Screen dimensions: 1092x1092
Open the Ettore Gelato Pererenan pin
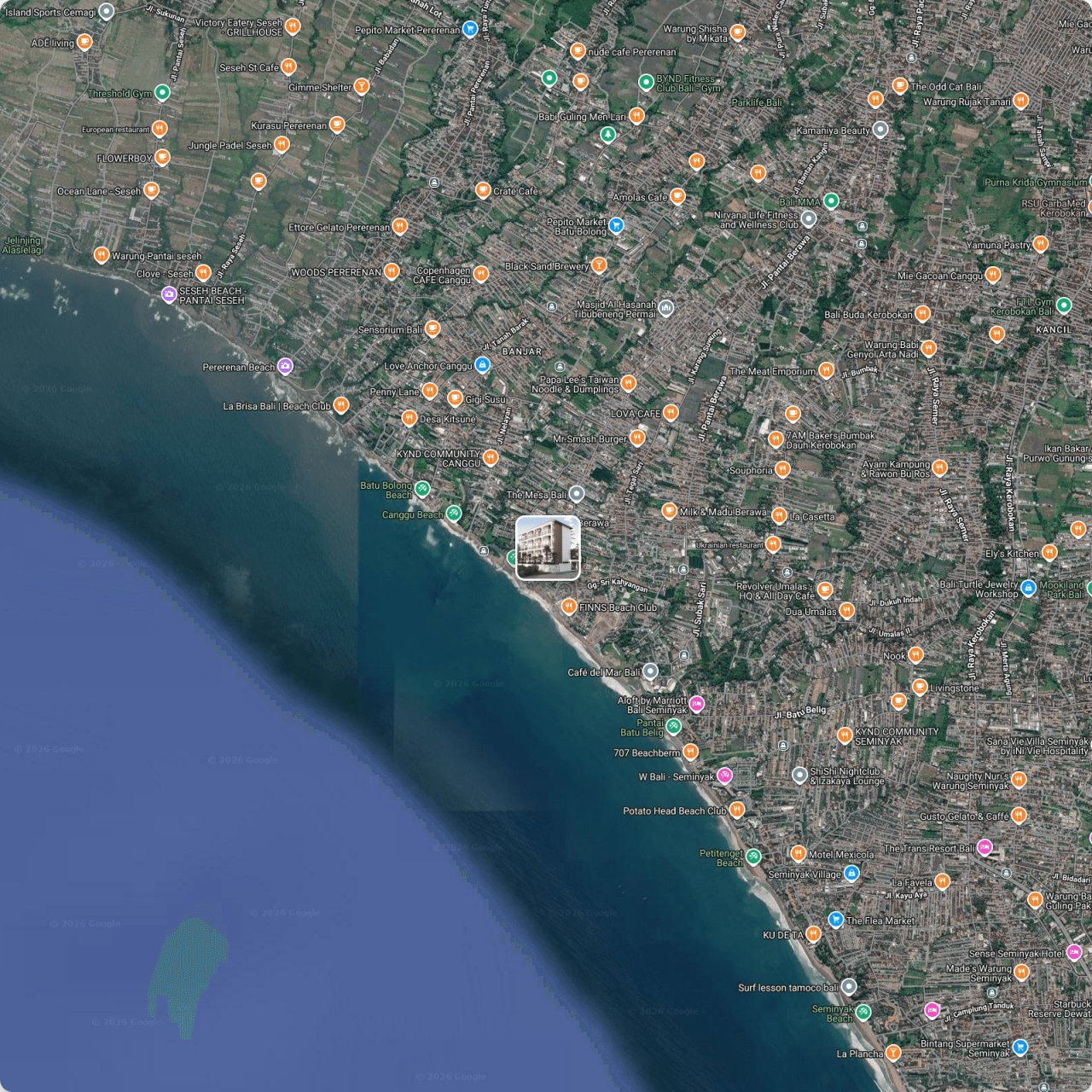(x=399, y=227)
